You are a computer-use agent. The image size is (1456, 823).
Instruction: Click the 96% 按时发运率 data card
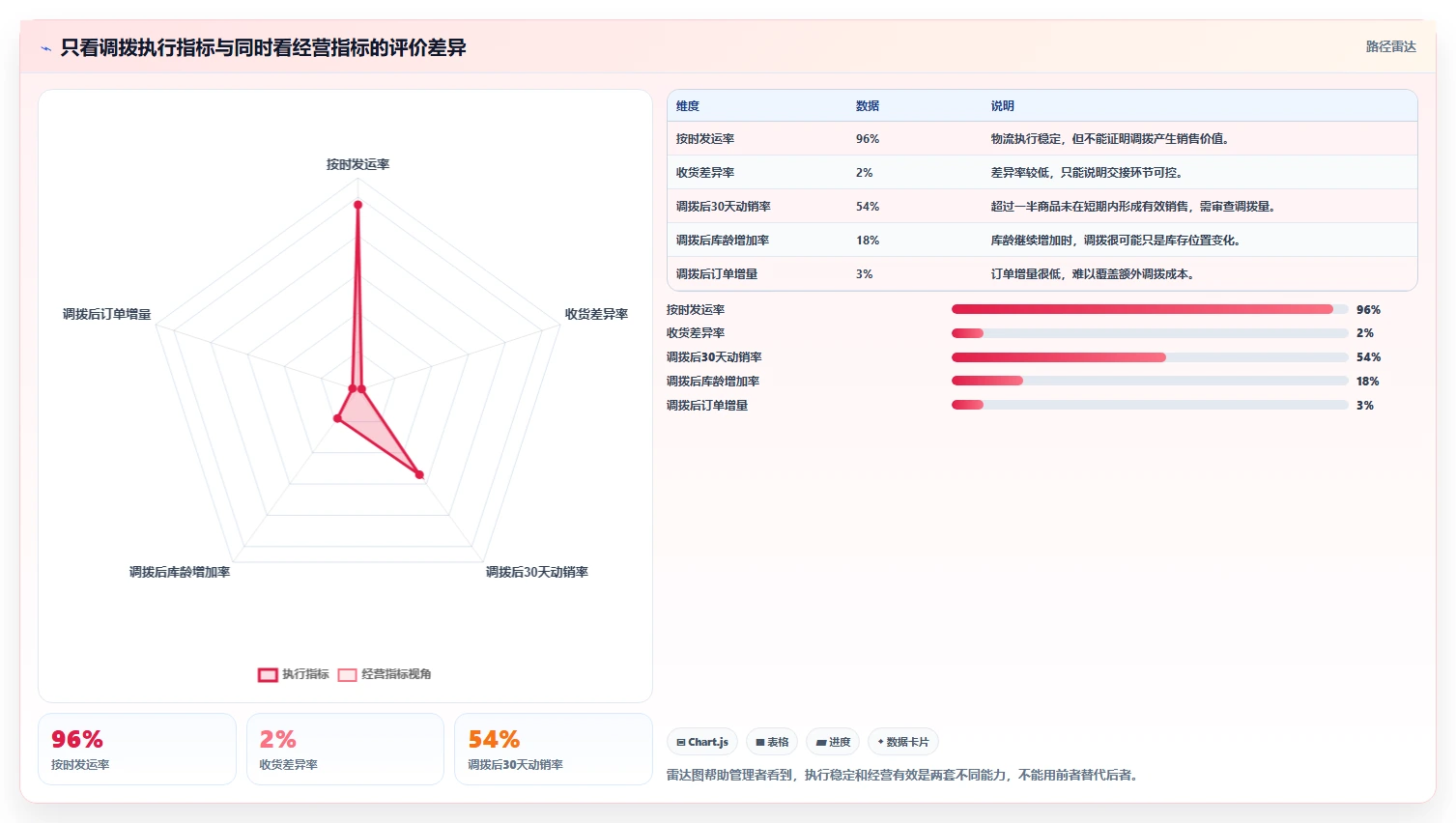click(137, 749)
